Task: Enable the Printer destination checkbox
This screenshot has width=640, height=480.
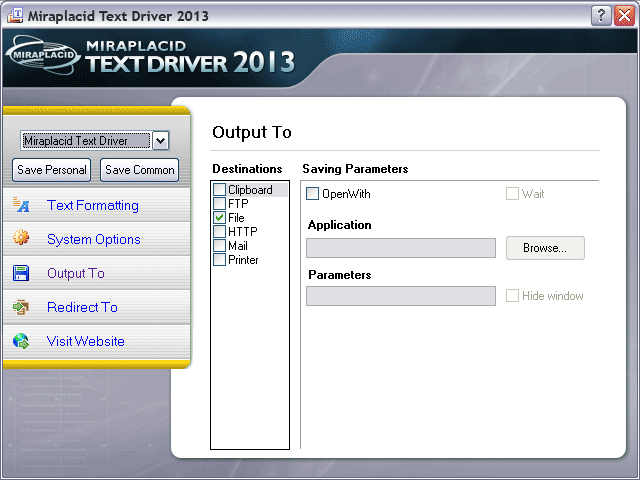Action: [220, 260]
